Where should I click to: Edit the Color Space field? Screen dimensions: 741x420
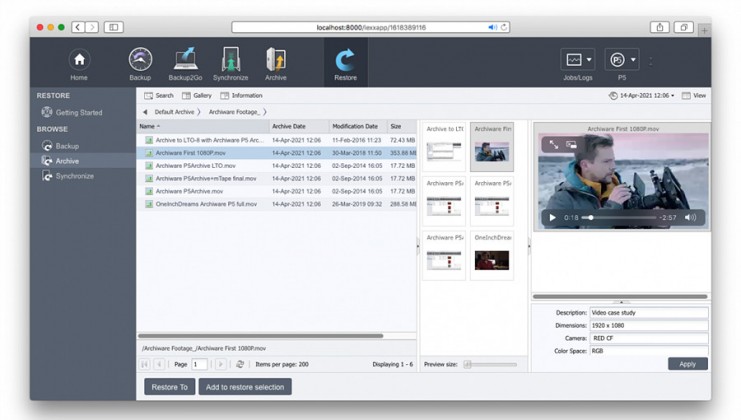pyautogui.click(x=649, y=351)
